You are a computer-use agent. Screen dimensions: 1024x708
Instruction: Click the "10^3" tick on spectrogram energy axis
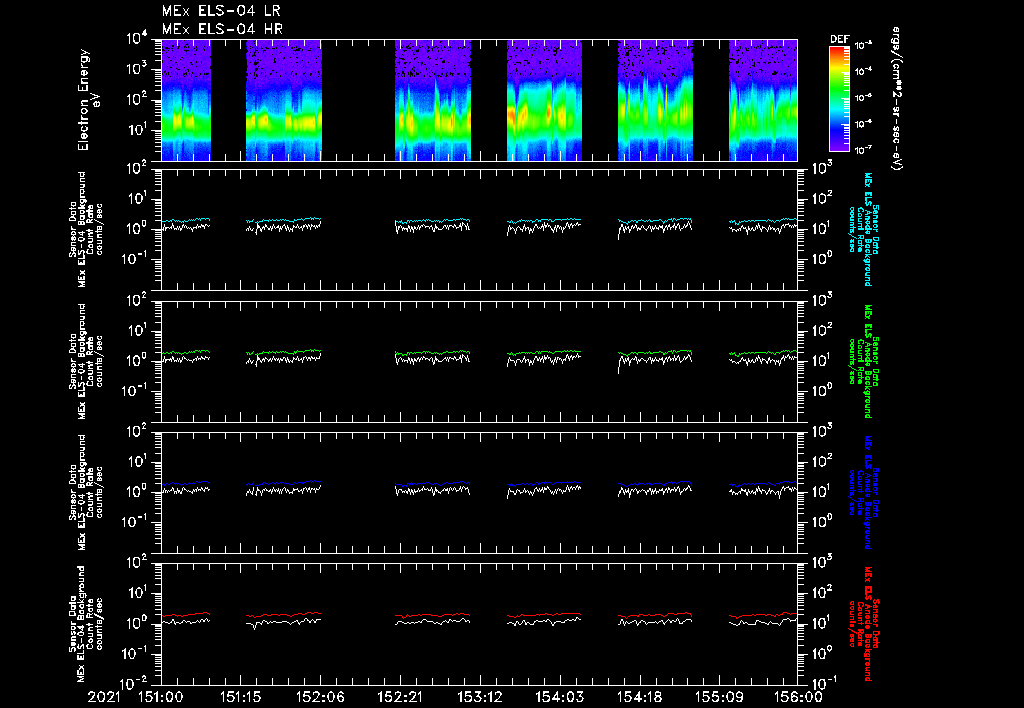click(x=138, y=69)
